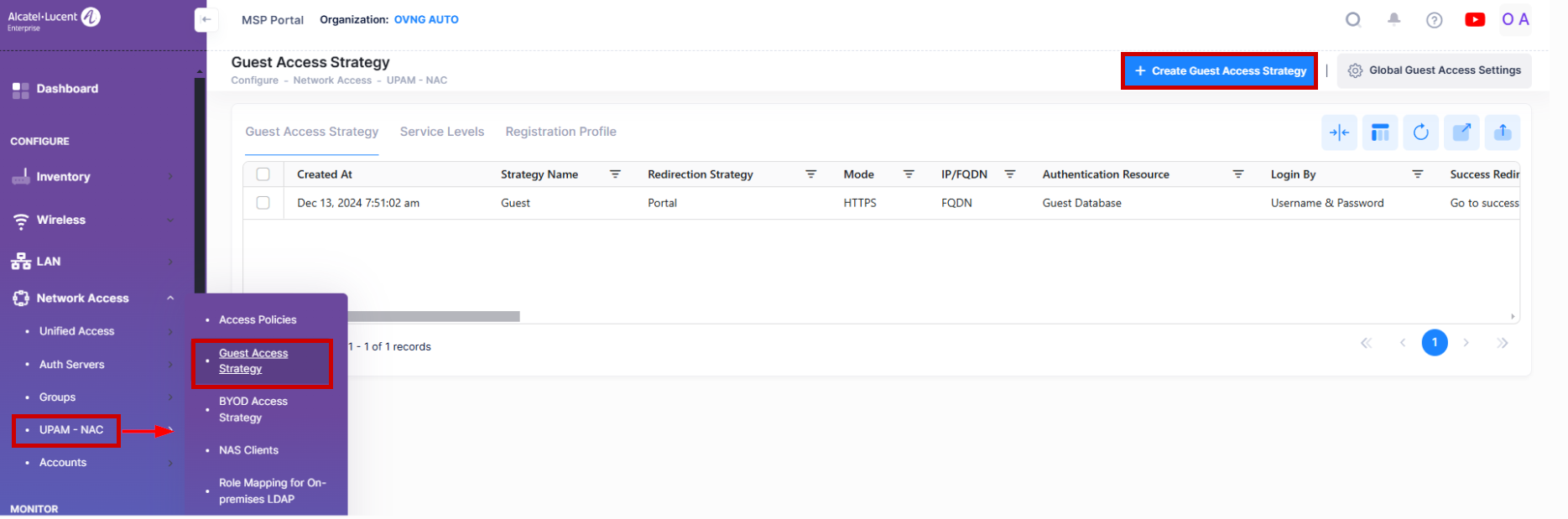Select NAS Clients in the flyout menu
This screenshot has height=519, width=1568.
(x=248, y=450)
